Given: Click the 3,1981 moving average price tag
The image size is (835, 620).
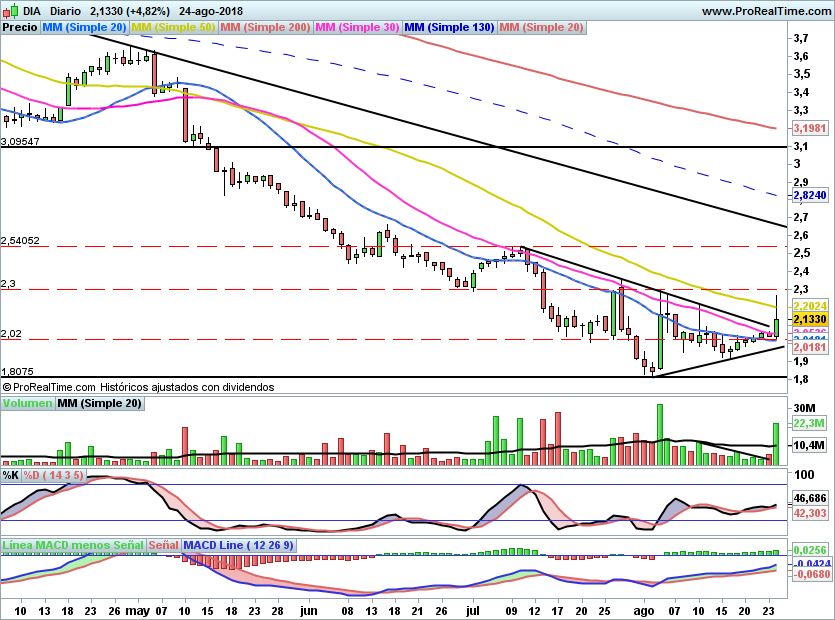Looking at the screenshot, I should click(810, 128).
